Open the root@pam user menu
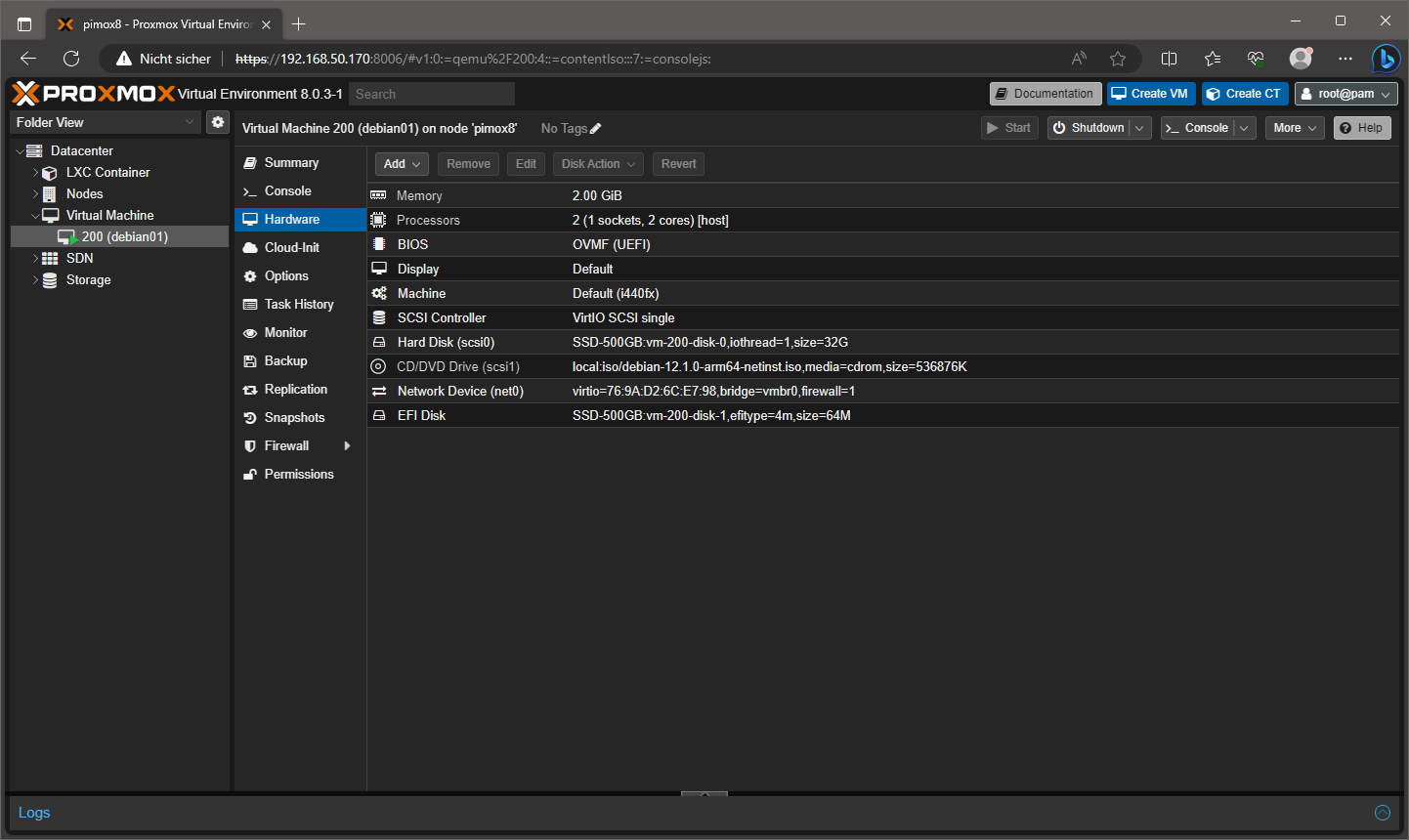 coord(1346,94)
